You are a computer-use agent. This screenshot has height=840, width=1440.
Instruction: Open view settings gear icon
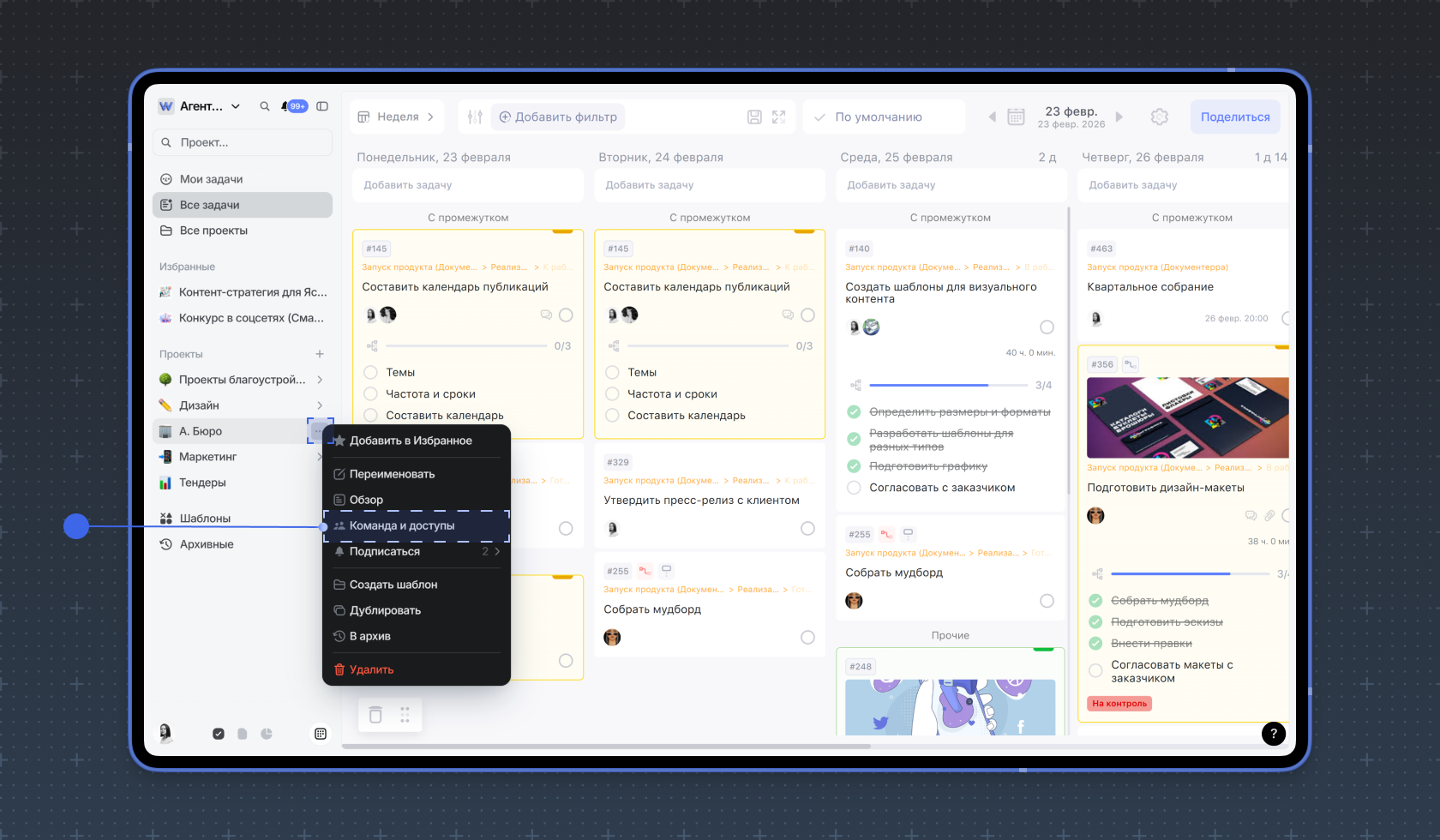tap(1159, 117)
